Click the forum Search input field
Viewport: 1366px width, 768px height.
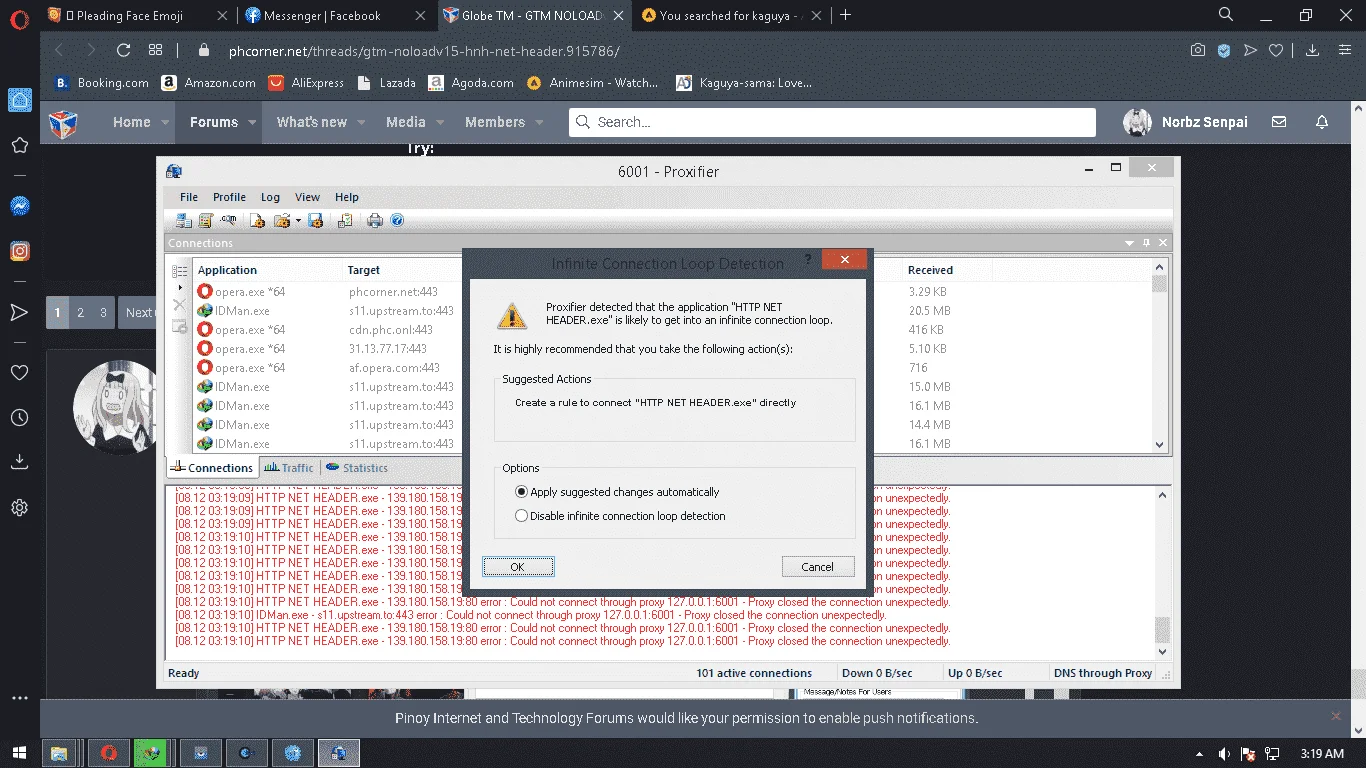click(x=832, y=122)
